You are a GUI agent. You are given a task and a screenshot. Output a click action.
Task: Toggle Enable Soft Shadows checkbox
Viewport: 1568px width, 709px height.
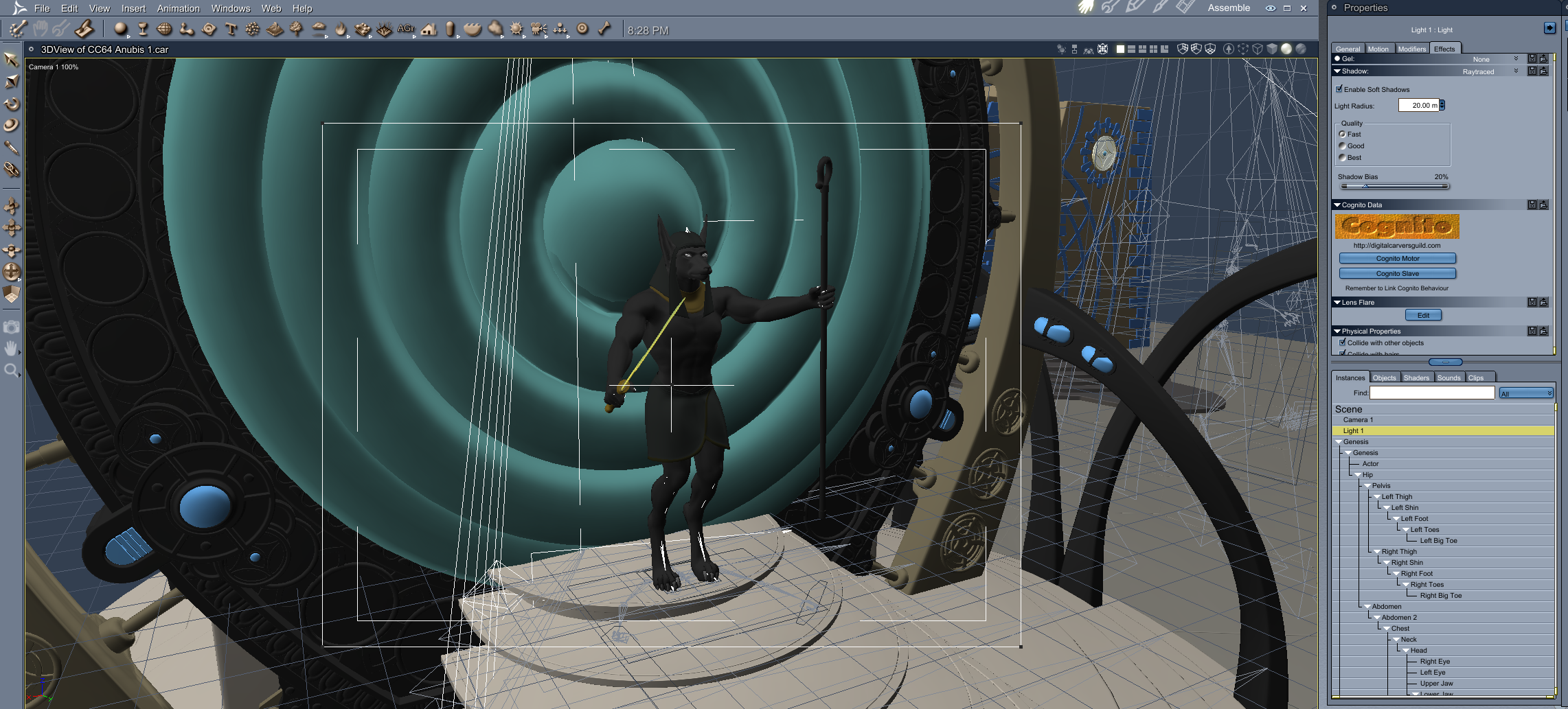[x=1339, y=89]
